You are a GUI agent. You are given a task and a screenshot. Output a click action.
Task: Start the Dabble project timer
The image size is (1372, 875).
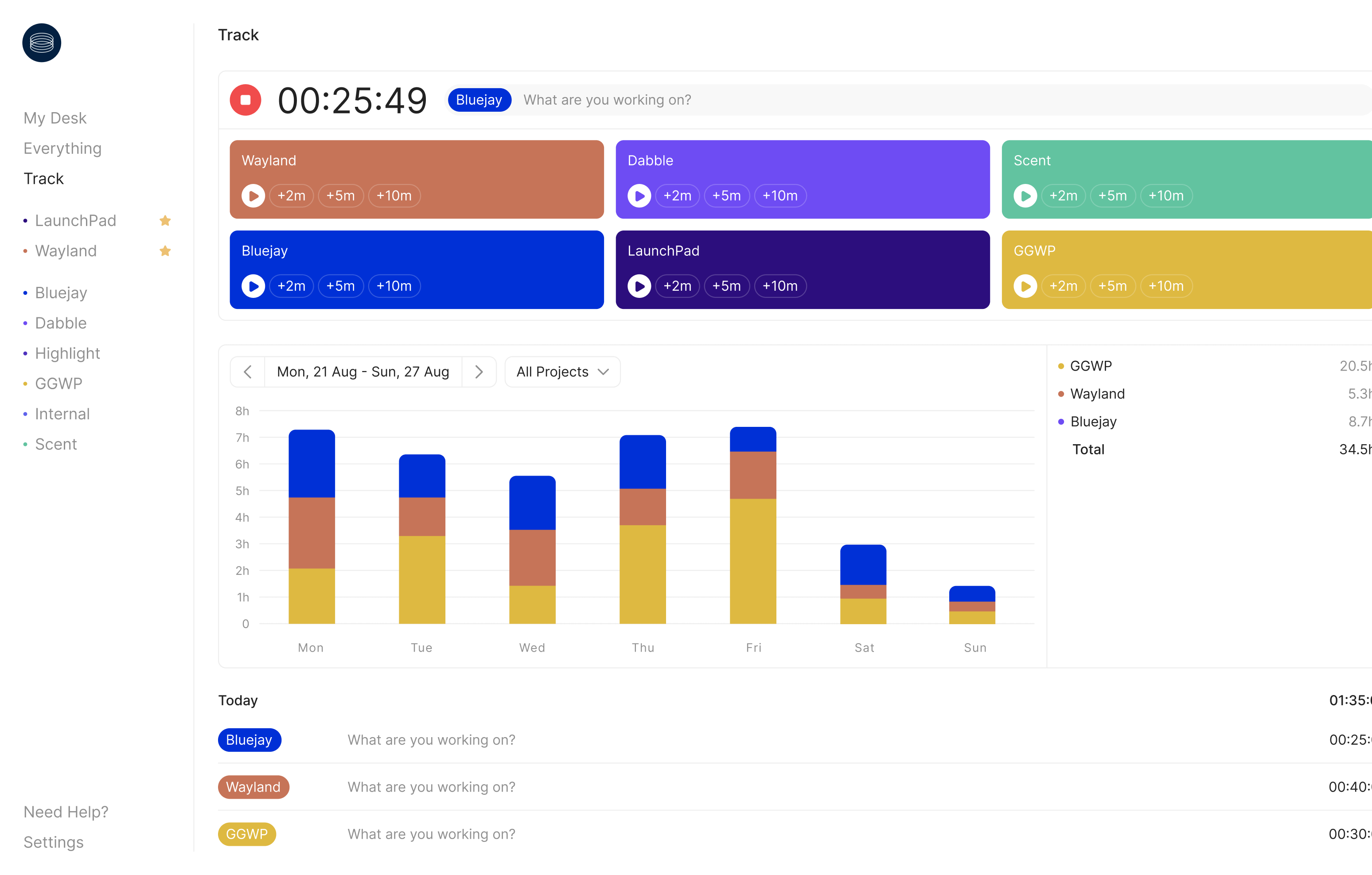(639, 195)
